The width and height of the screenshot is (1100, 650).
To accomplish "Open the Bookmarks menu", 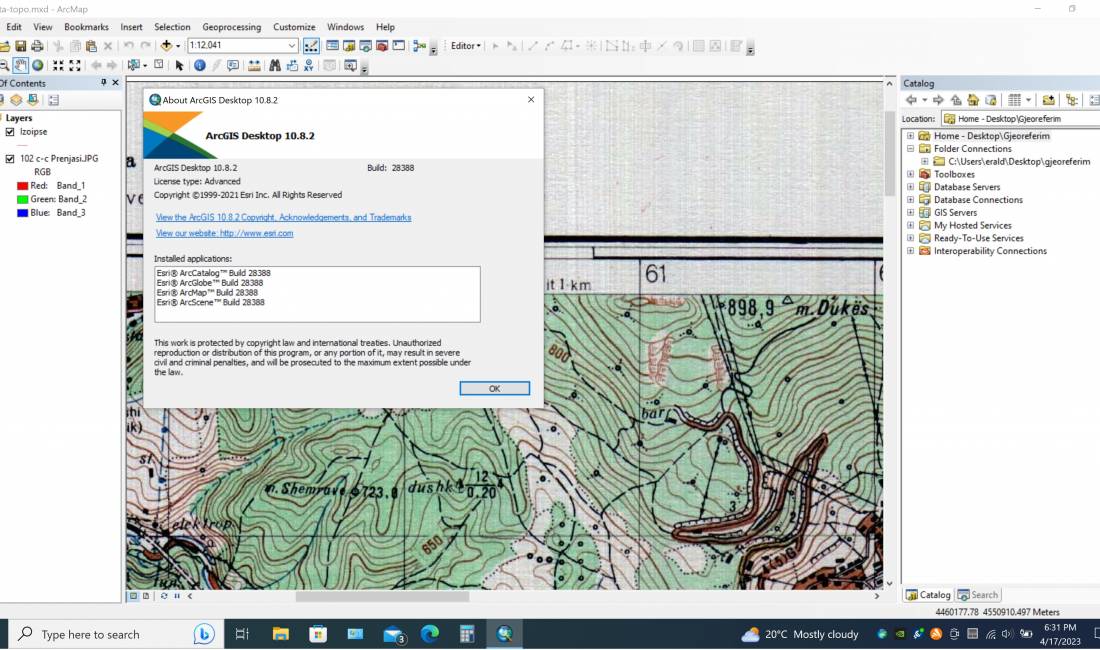I will coord(86,27).
